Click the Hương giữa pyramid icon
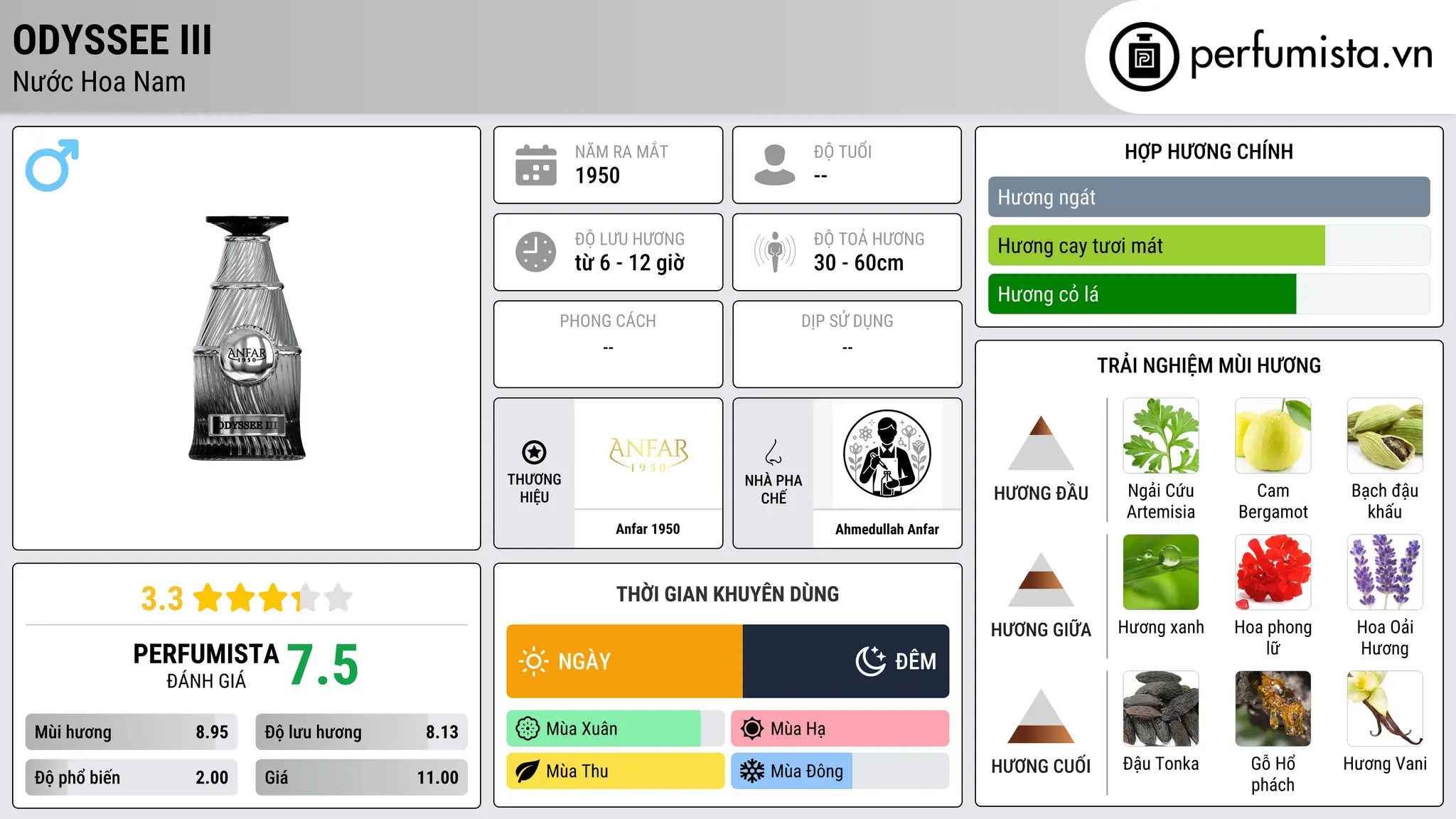This screenshot has width=1456, height=819. tap(1041, 579)
